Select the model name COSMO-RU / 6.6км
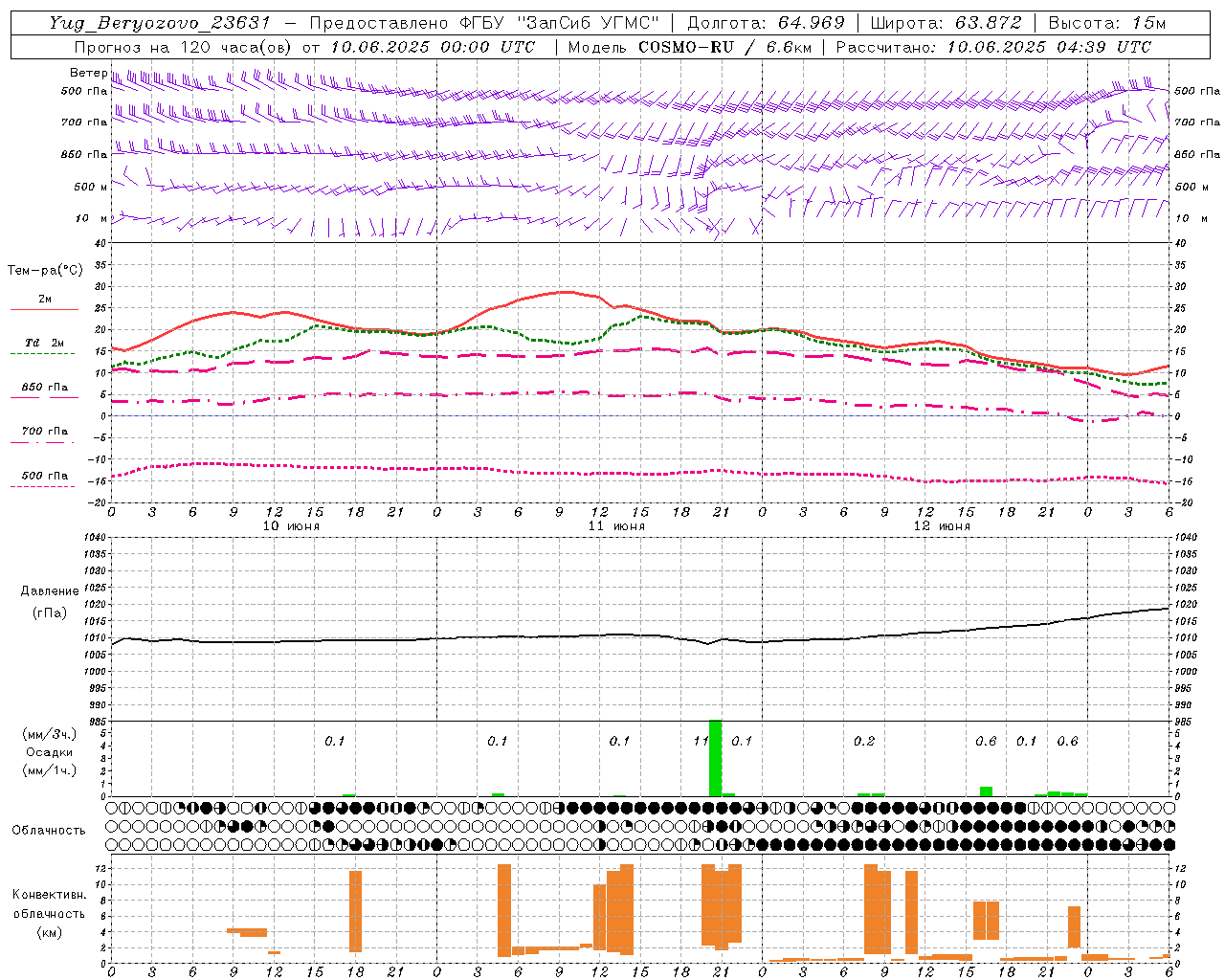Image resolution: width=1225 pixels, height=980 pixels. pyautogui.click(x=725, y=47)
